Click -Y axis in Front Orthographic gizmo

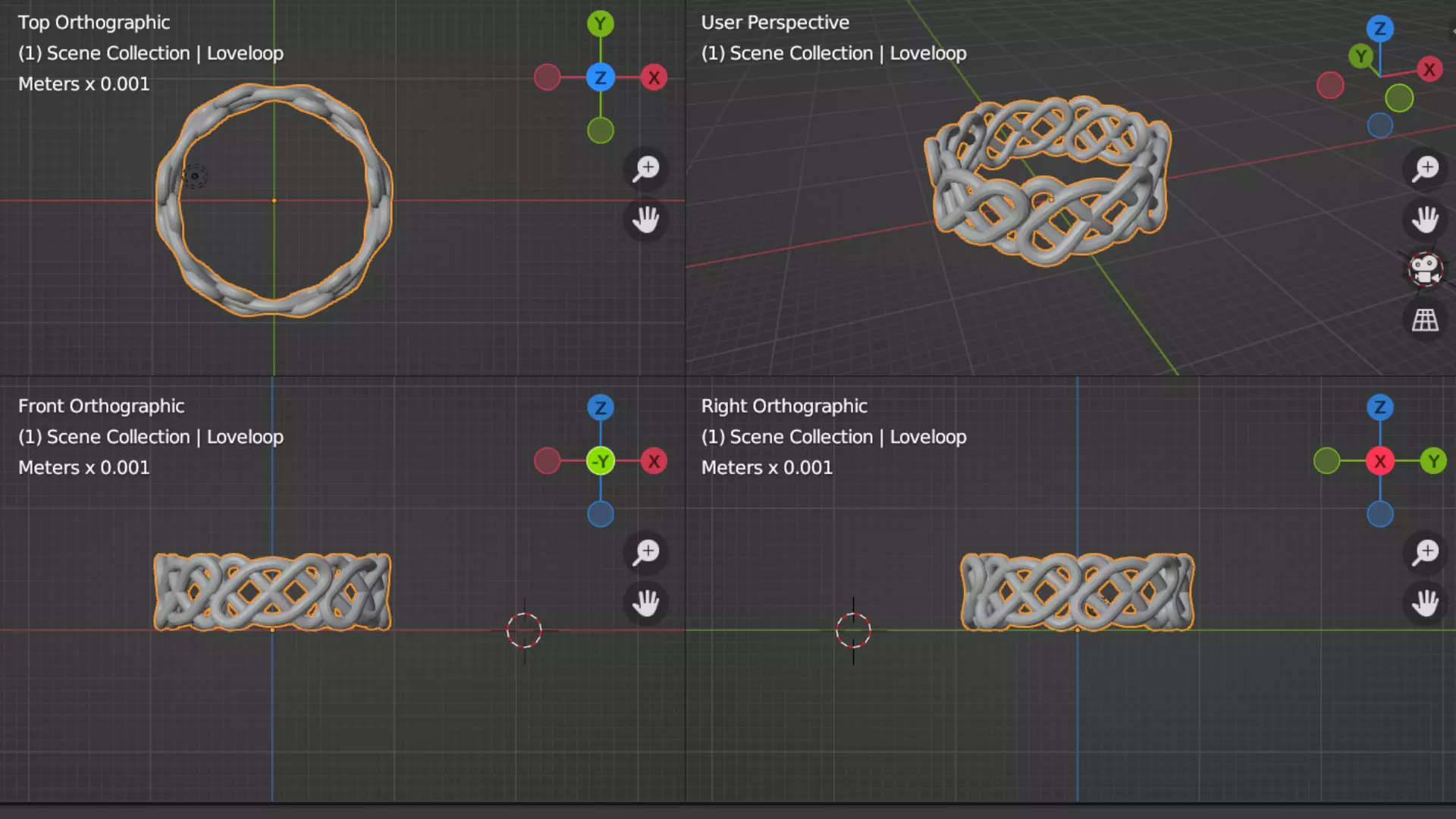point(600,461)
